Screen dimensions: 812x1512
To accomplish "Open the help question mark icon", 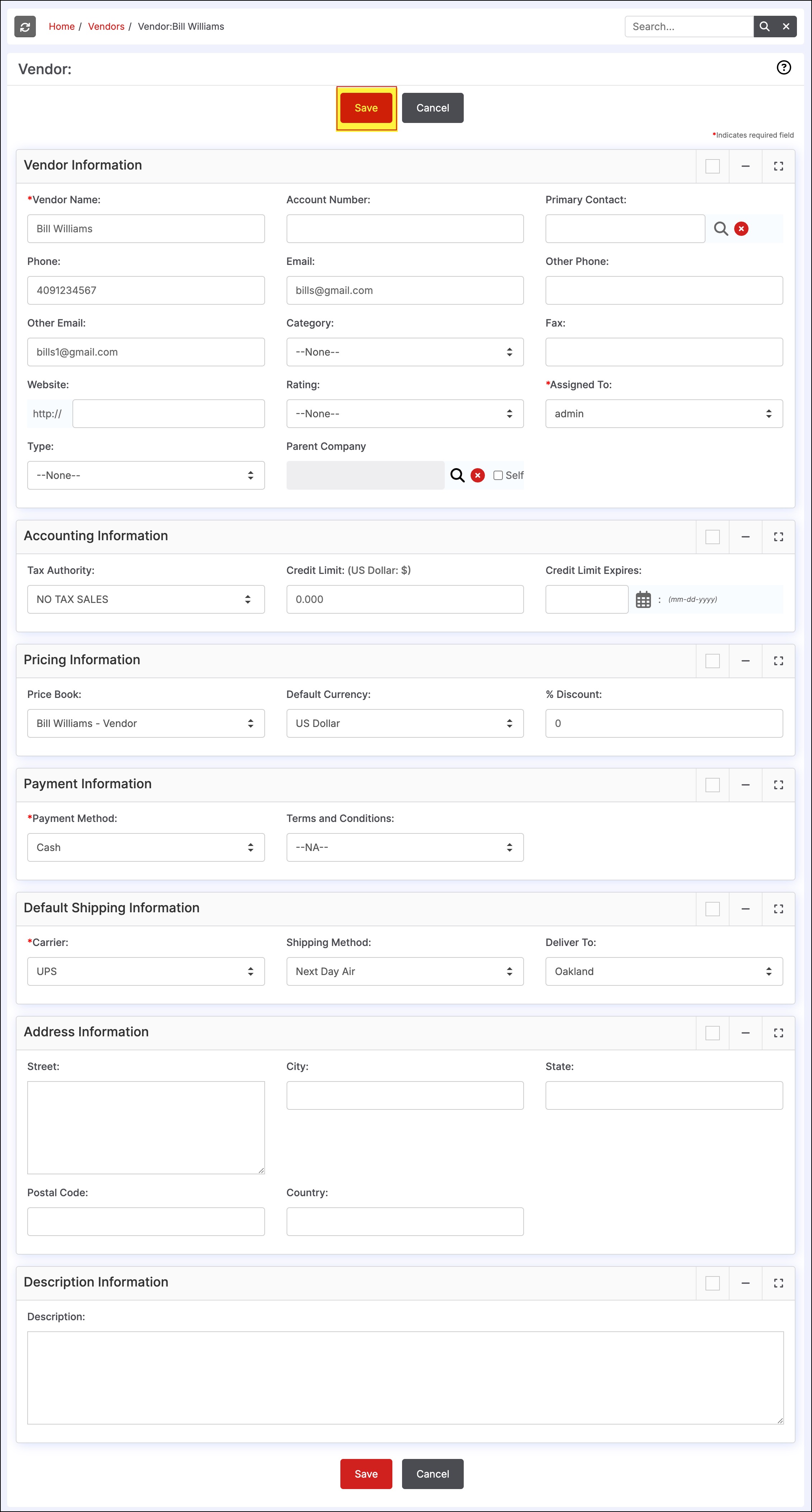I will click(783, 67).
